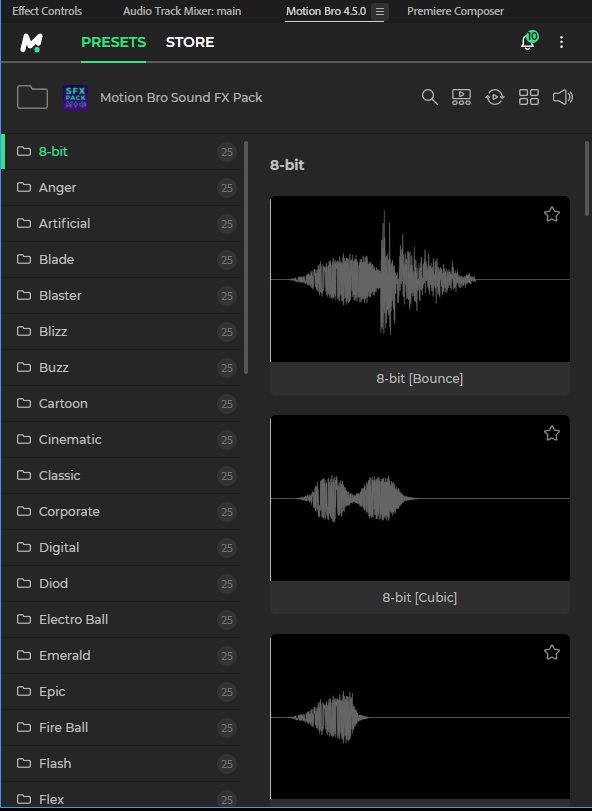The width and height of the screenshot is (592, 811).
Task: Open the Epic category
Action: click(122, 691)
